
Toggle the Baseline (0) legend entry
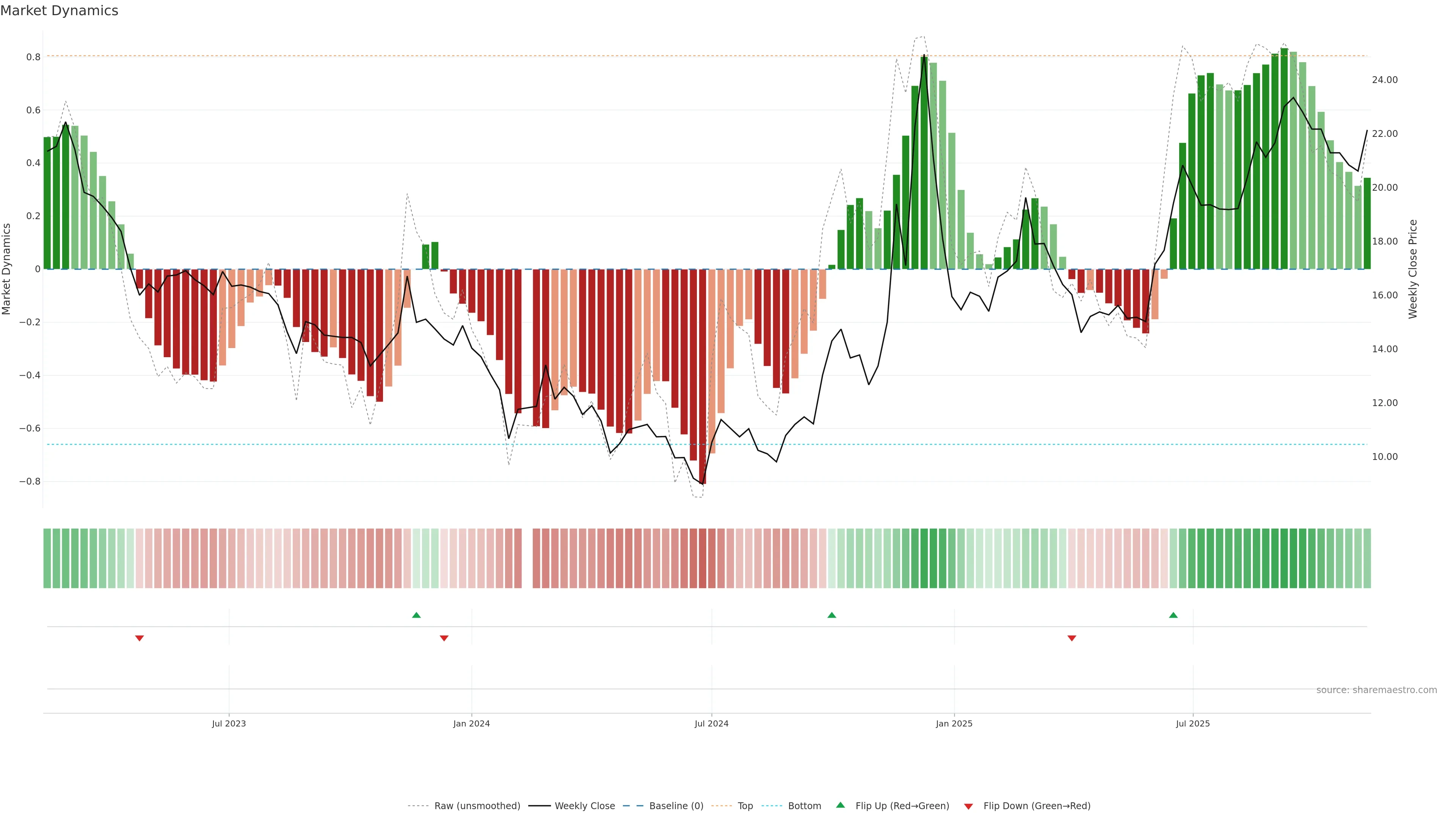(x=676, y=806)
